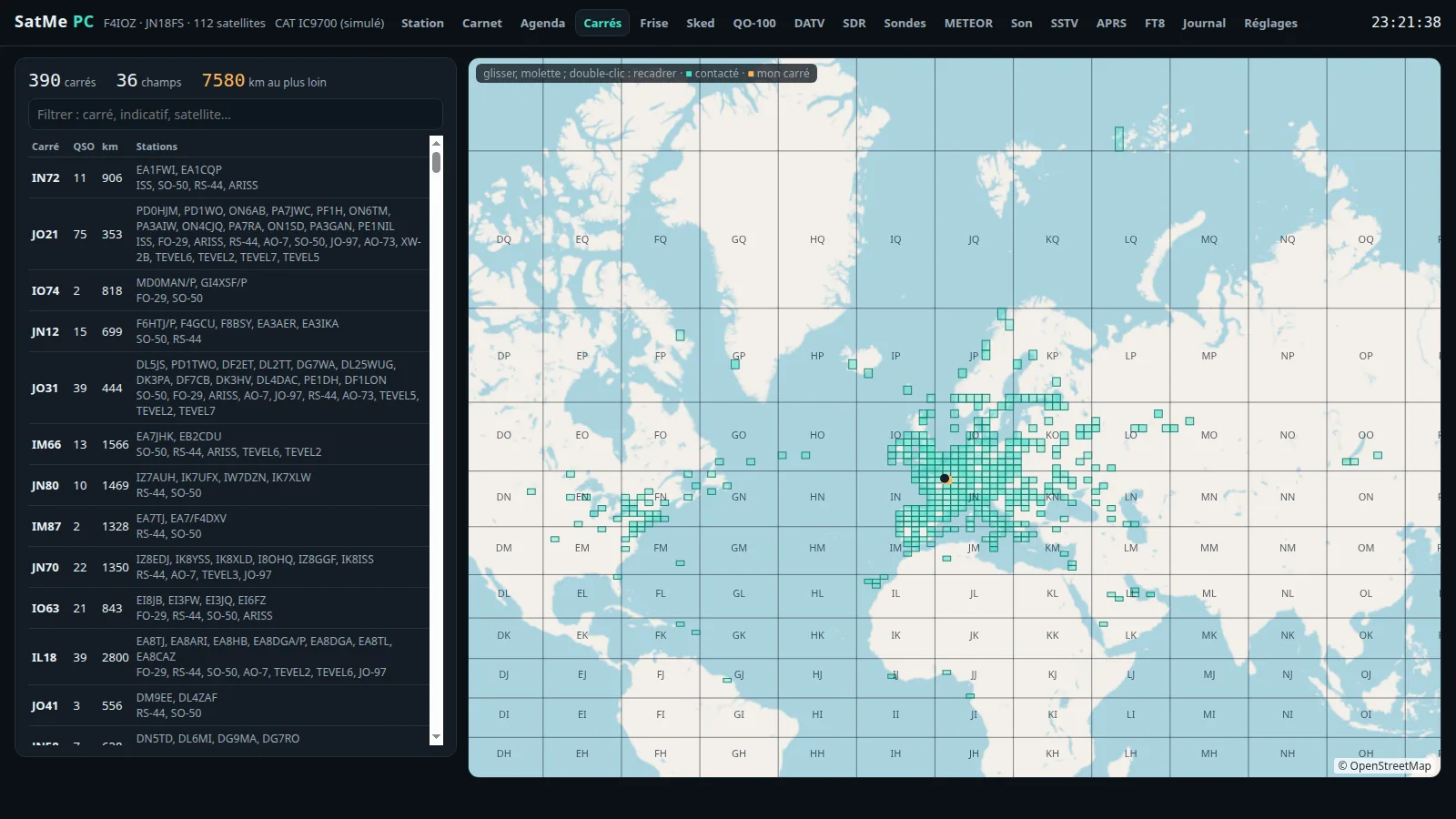Click the SatMe PC app title
Image resolution: width=1456 pixels, height=819 pixels.
click(x=54, y=22)
